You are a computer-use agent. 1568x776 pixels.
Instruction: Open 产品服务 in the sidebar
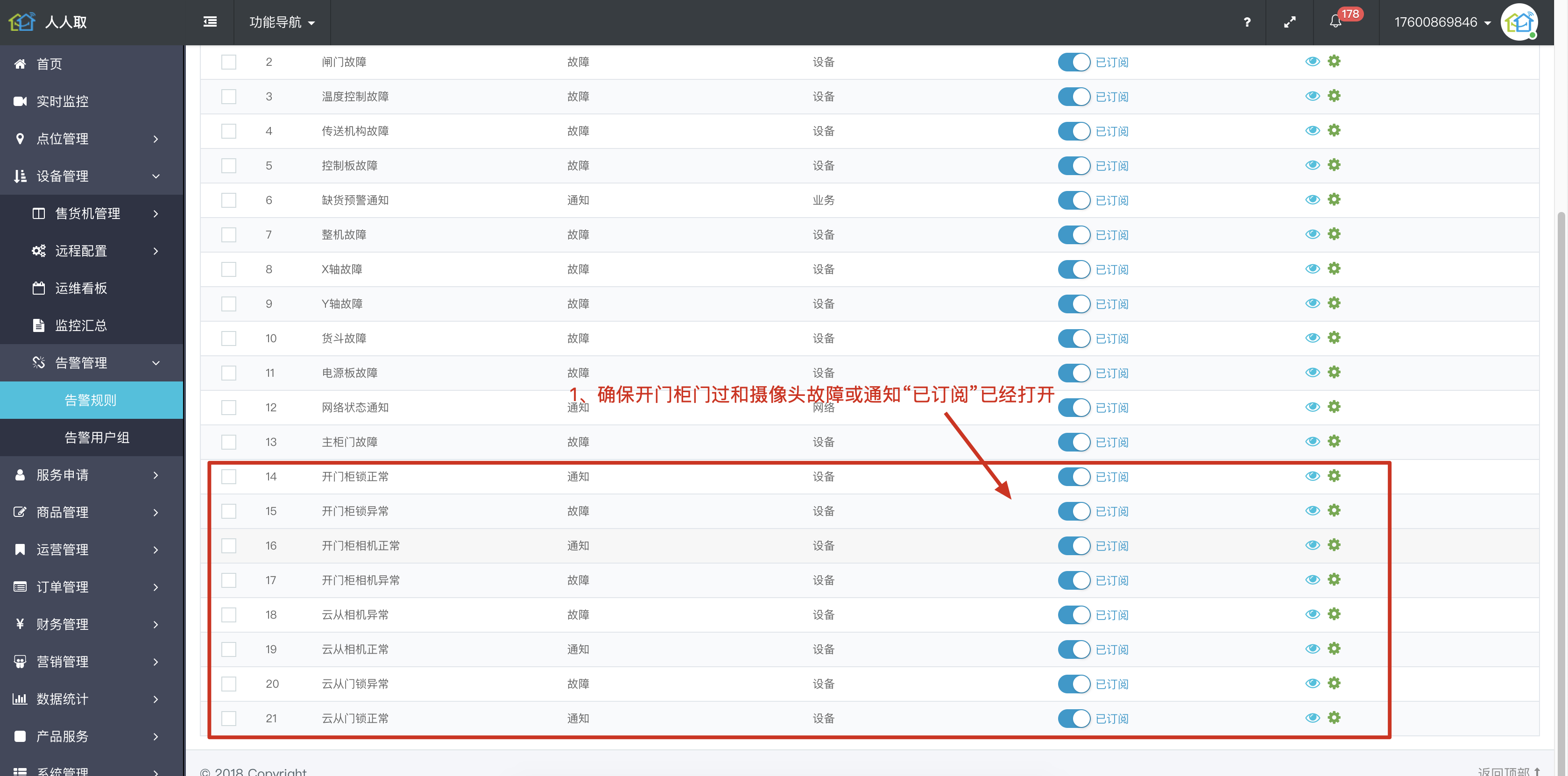point(92,736)
